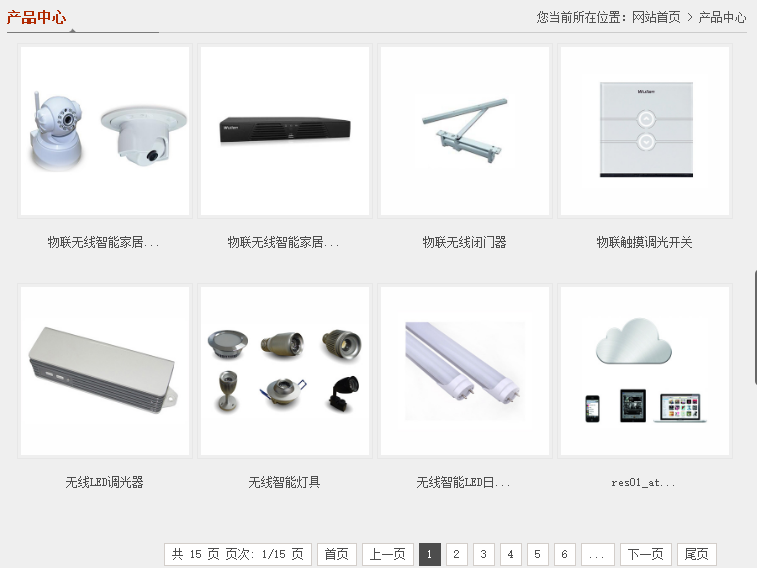Open the 物联无线闭门器 product link

click(464, 242)
